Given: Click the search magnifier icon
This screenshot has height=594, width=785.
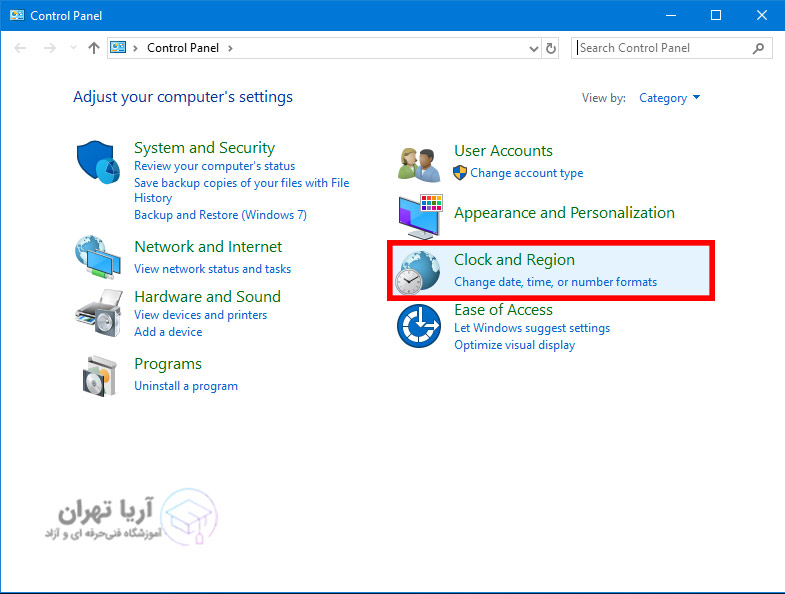Looking at the screenshot, I should pos(758,48).
